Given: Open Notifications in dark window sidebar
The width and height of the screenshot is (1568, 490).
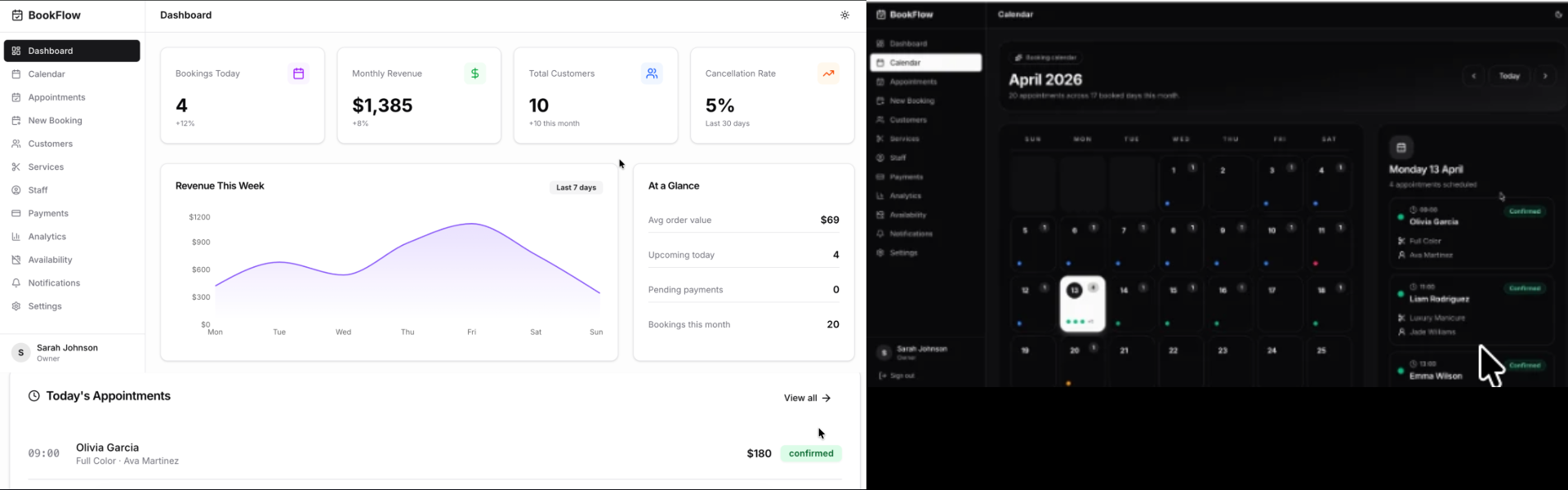Looking at the screenshot, I should pos(926,234).
